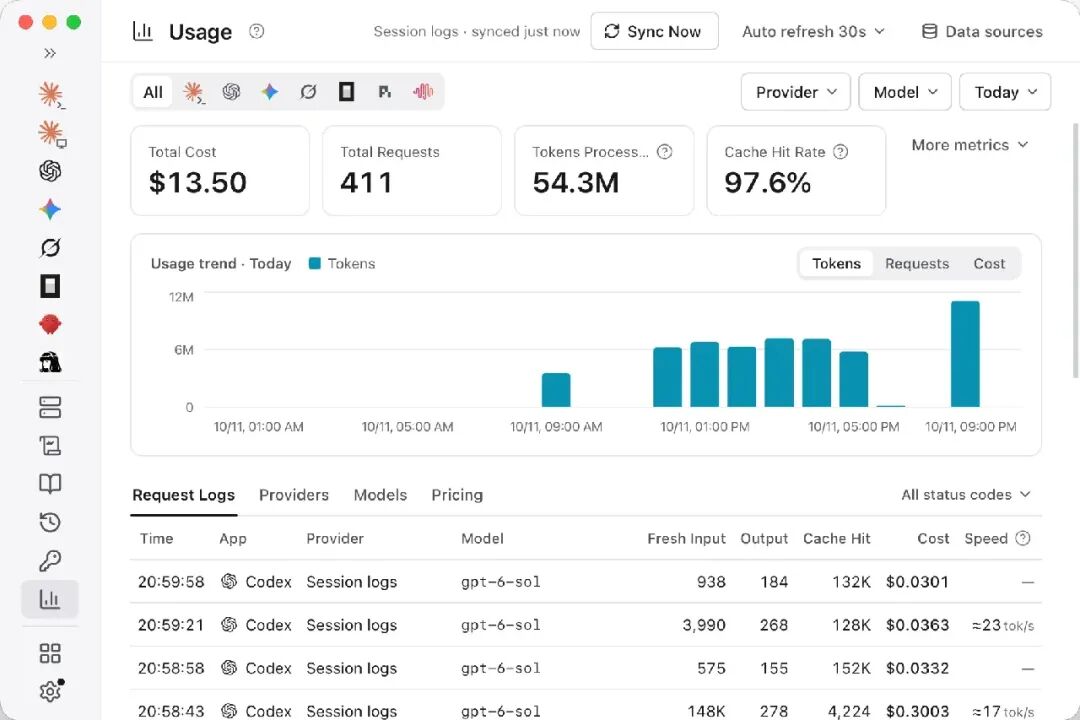Image resolution: width=1080 pixels, height=720 pixels.
Task: Select the Request Logs tab
Action: tap(183, 495)
